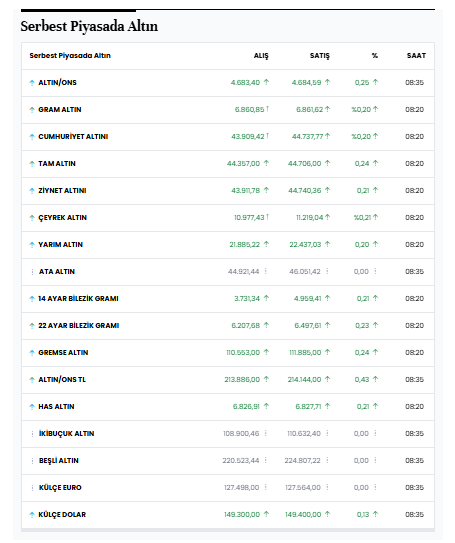Viewport: 455px width, 543px height.
Task: Click the green trend arrow next to GRAM ALTIN
Action: pyautogui.click(x=32, y=110)
